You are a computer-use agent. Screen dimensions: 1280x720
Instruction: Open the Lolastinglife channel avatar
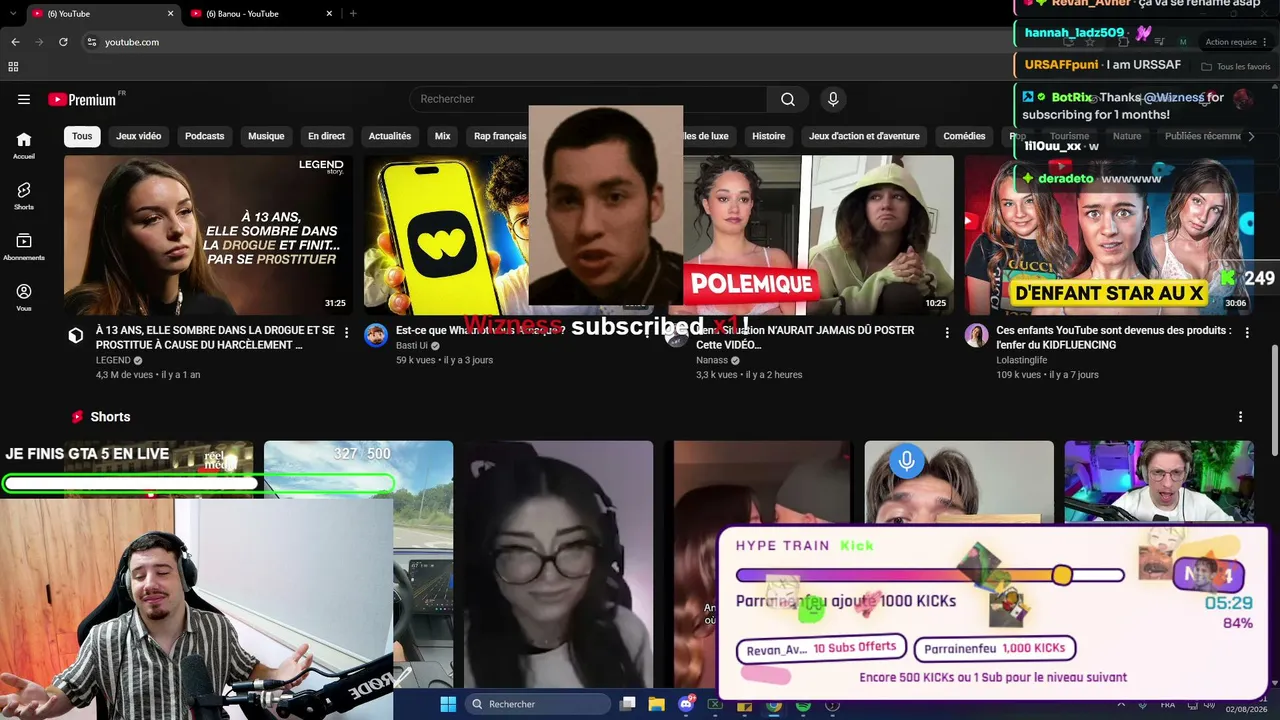(976, 335)
